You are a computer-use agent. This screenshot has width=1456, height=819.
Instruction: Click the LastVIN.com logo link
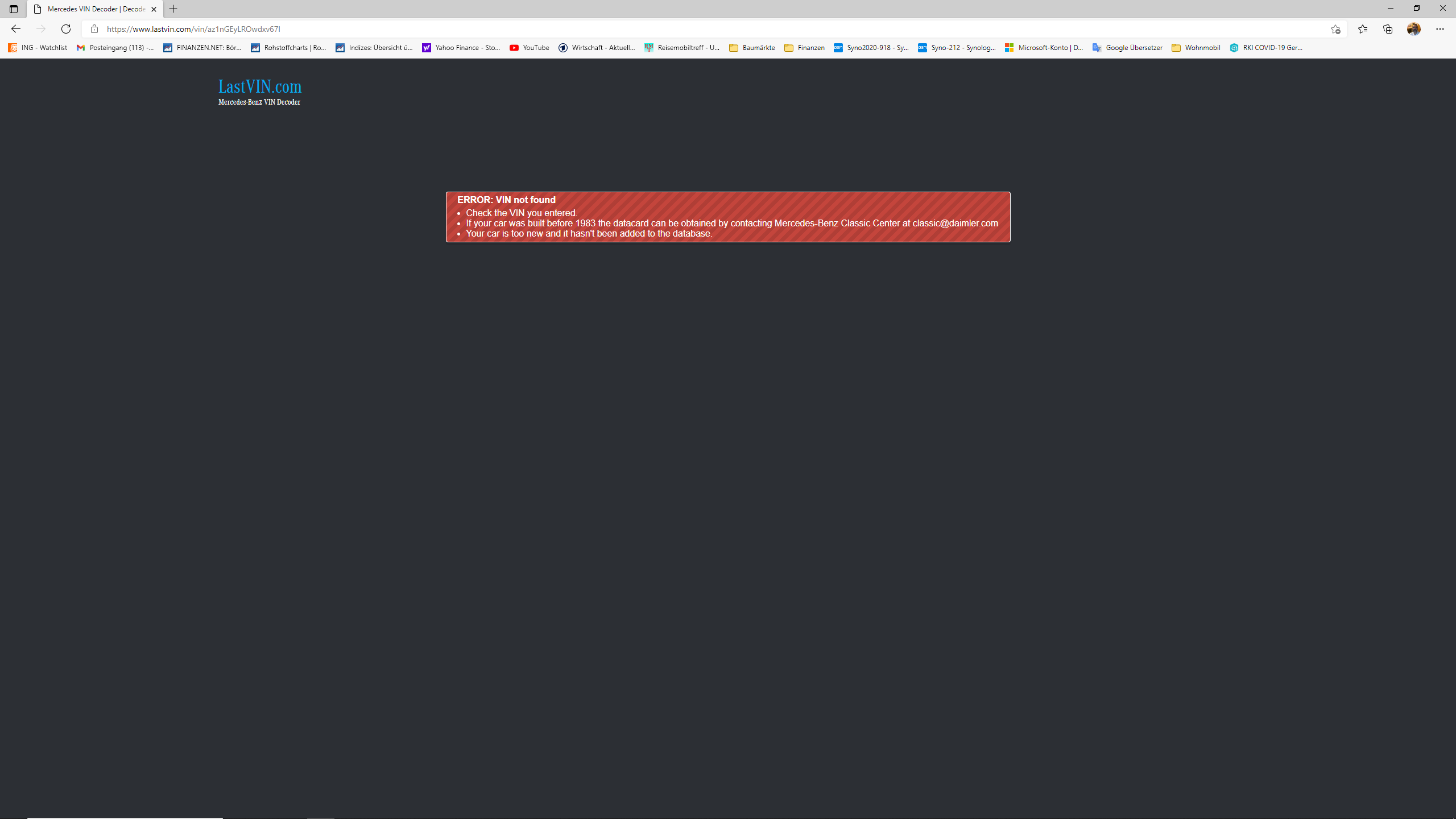[x=260, y=86]
